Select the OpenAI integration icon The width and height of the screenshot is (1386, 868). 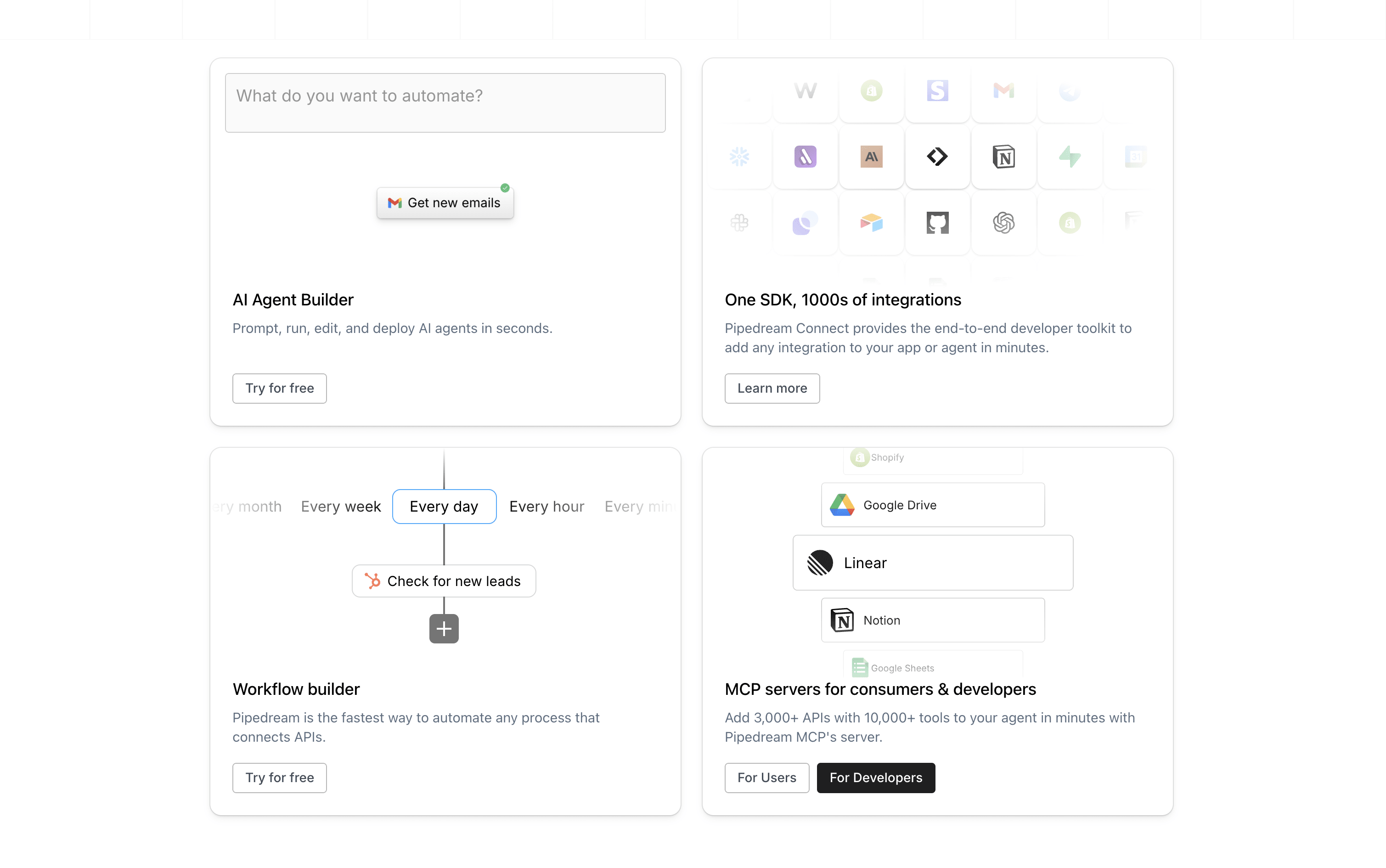[1004, 223]
